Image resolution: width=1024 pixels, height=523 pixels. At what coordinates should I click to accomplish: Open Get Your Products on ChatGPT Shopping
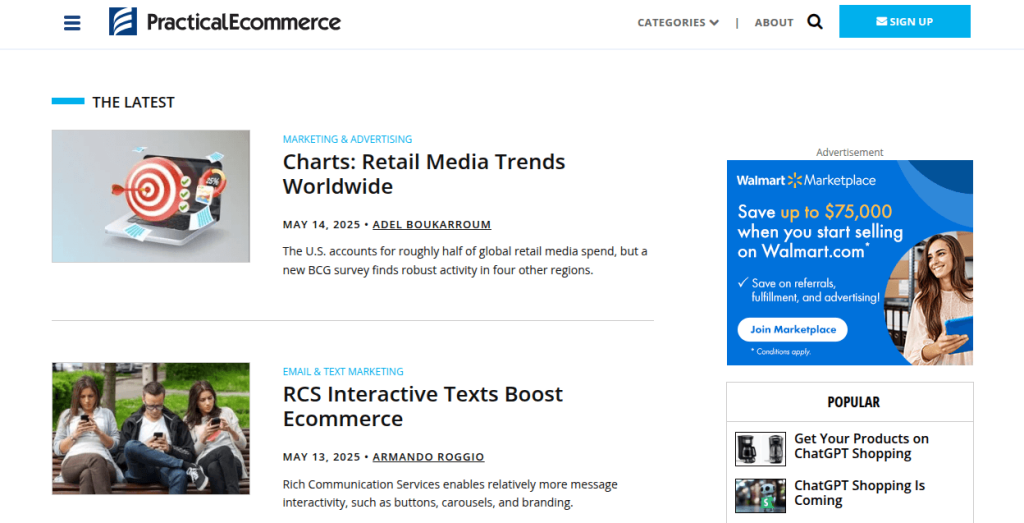861,446
